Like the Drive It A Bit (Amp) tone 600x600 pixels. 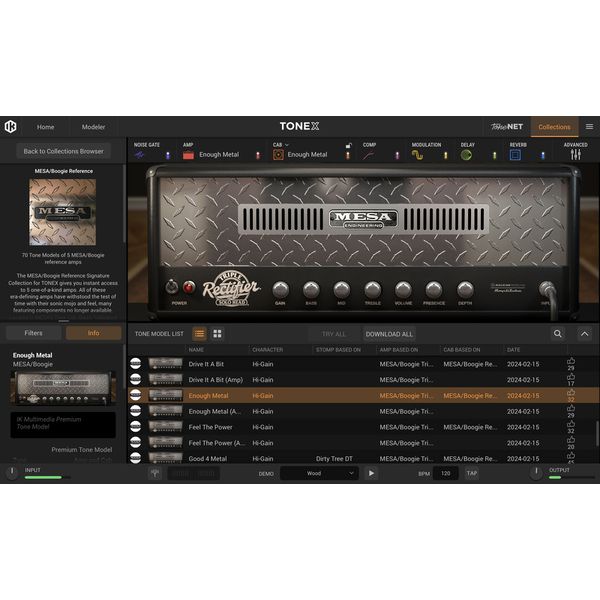click(571, 377)
